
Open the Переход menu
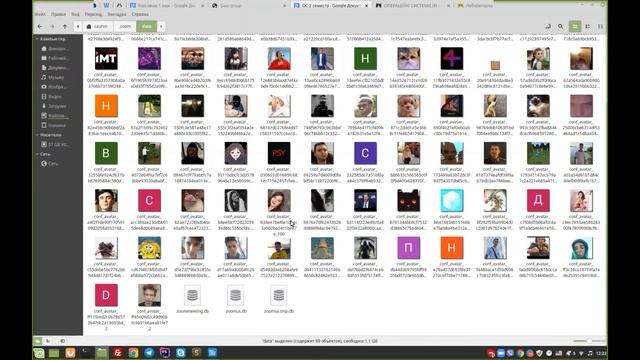point(93,14)
